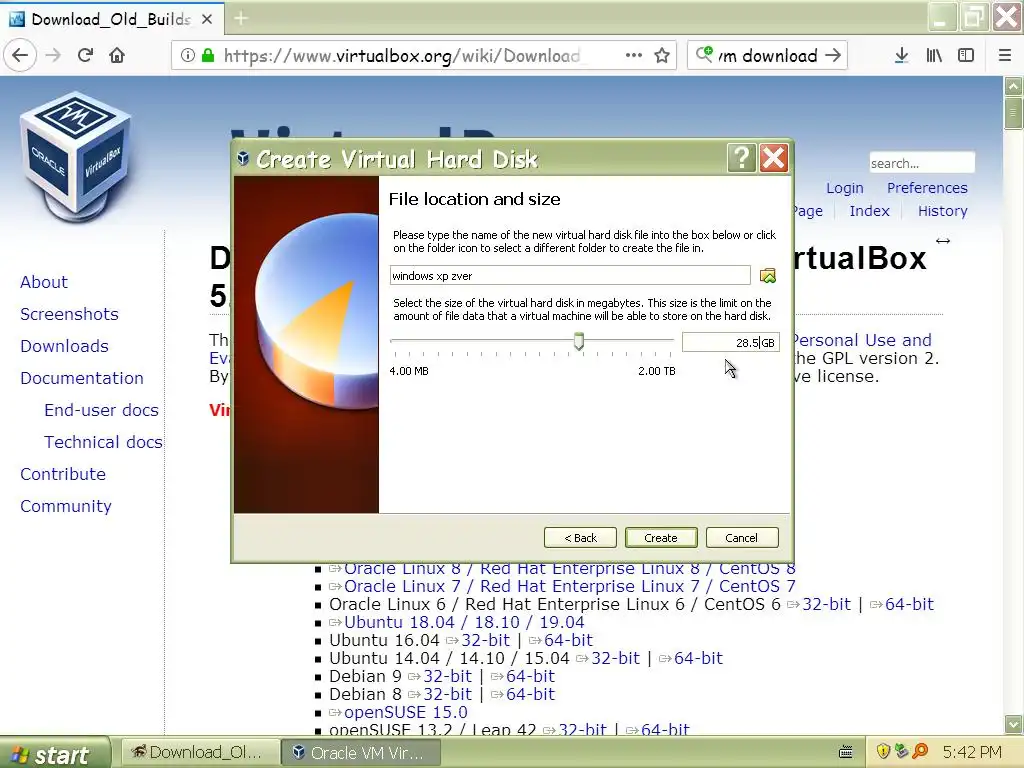1024x768 pixels.
Task: Click Create to make the virtual disk
Action: (x=661, y=537)
